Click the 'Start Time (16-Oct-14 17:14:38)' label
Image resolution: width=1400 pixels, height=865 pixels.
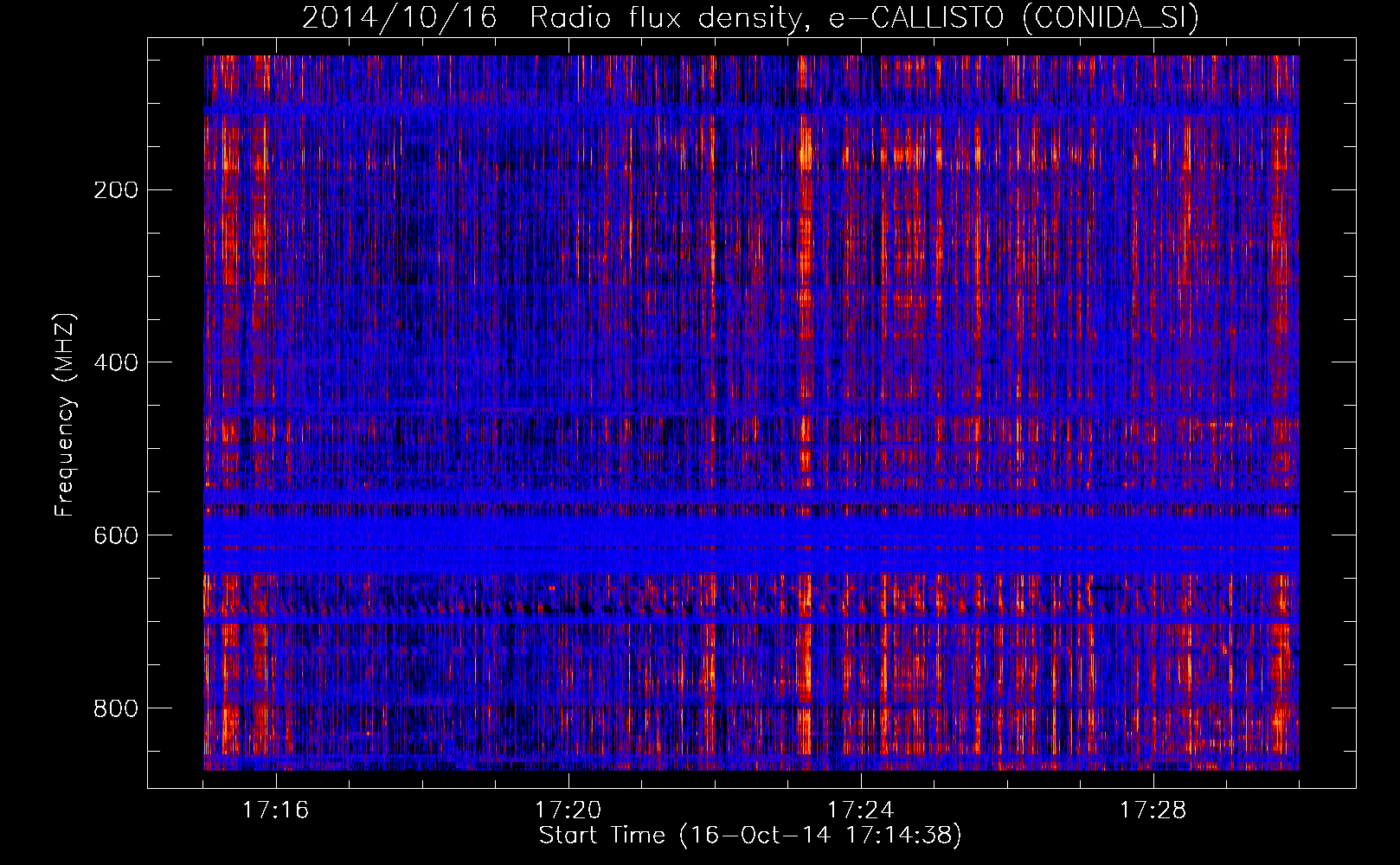pos(750,836)
